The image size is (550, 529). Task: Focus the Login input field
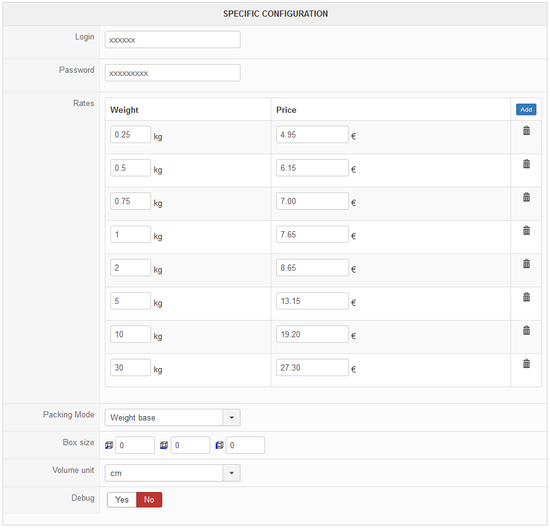coord(173,40)
